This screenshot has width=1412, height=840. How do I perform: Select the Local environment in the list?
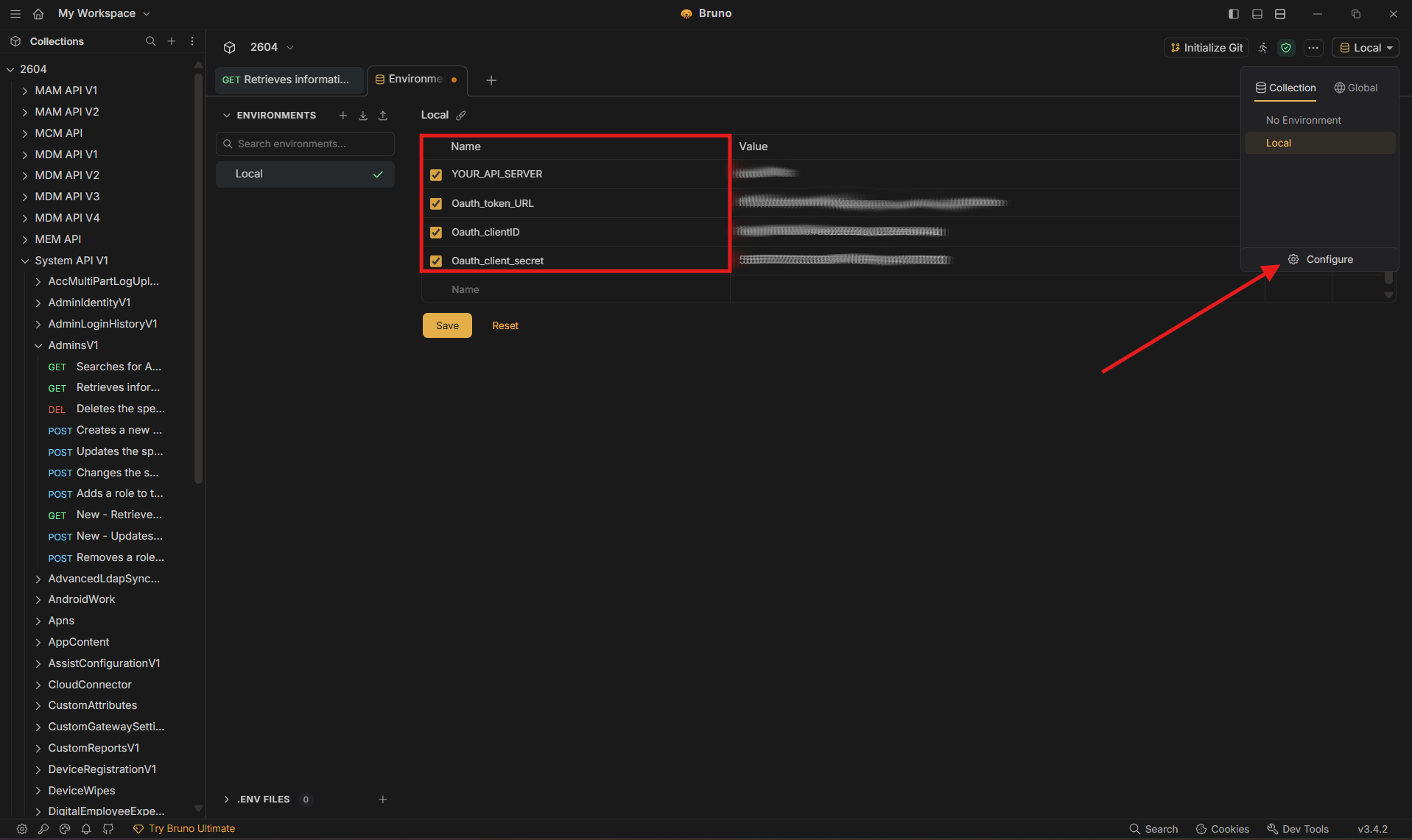click(305, 174)
